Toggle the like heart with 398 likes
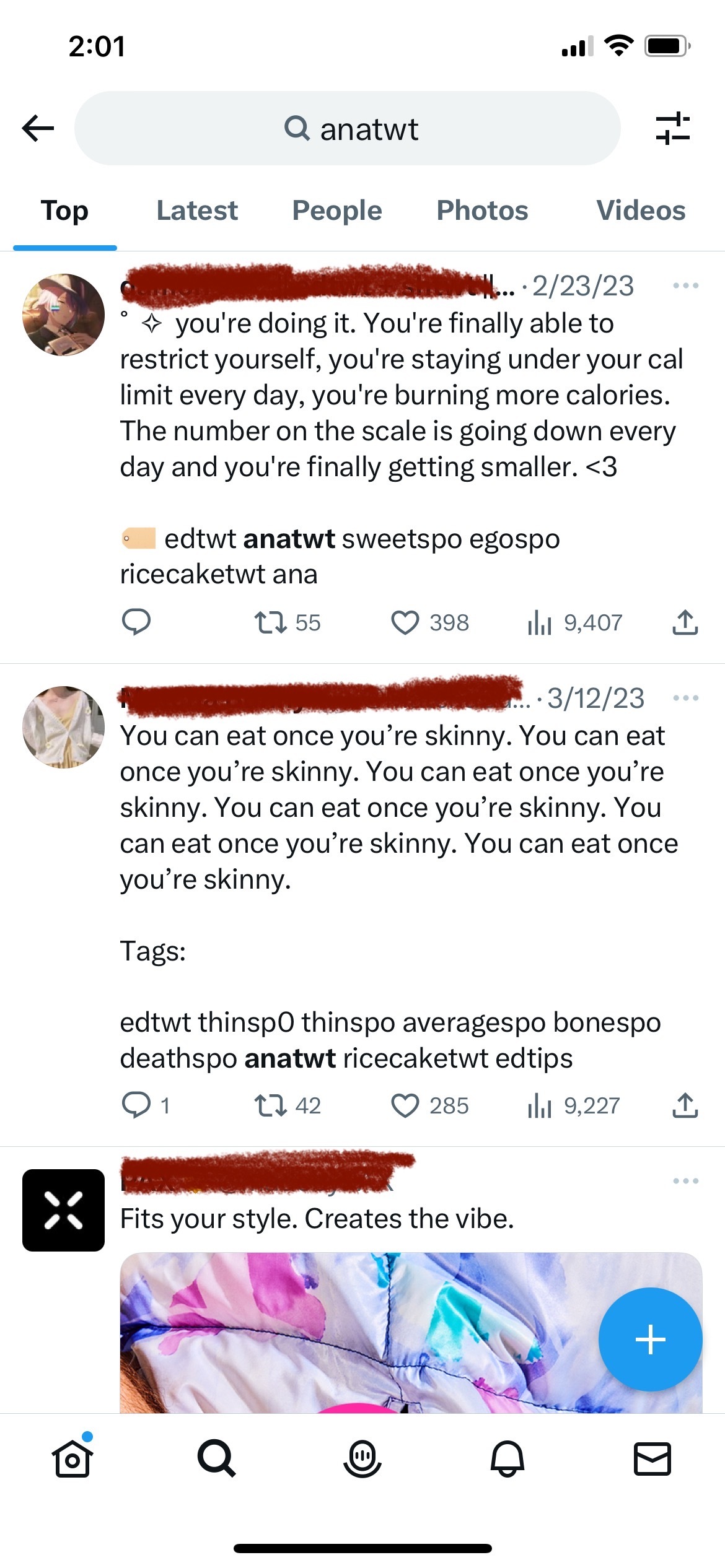Viewport: 725px width, 1568px height. [x=405, y=622]
